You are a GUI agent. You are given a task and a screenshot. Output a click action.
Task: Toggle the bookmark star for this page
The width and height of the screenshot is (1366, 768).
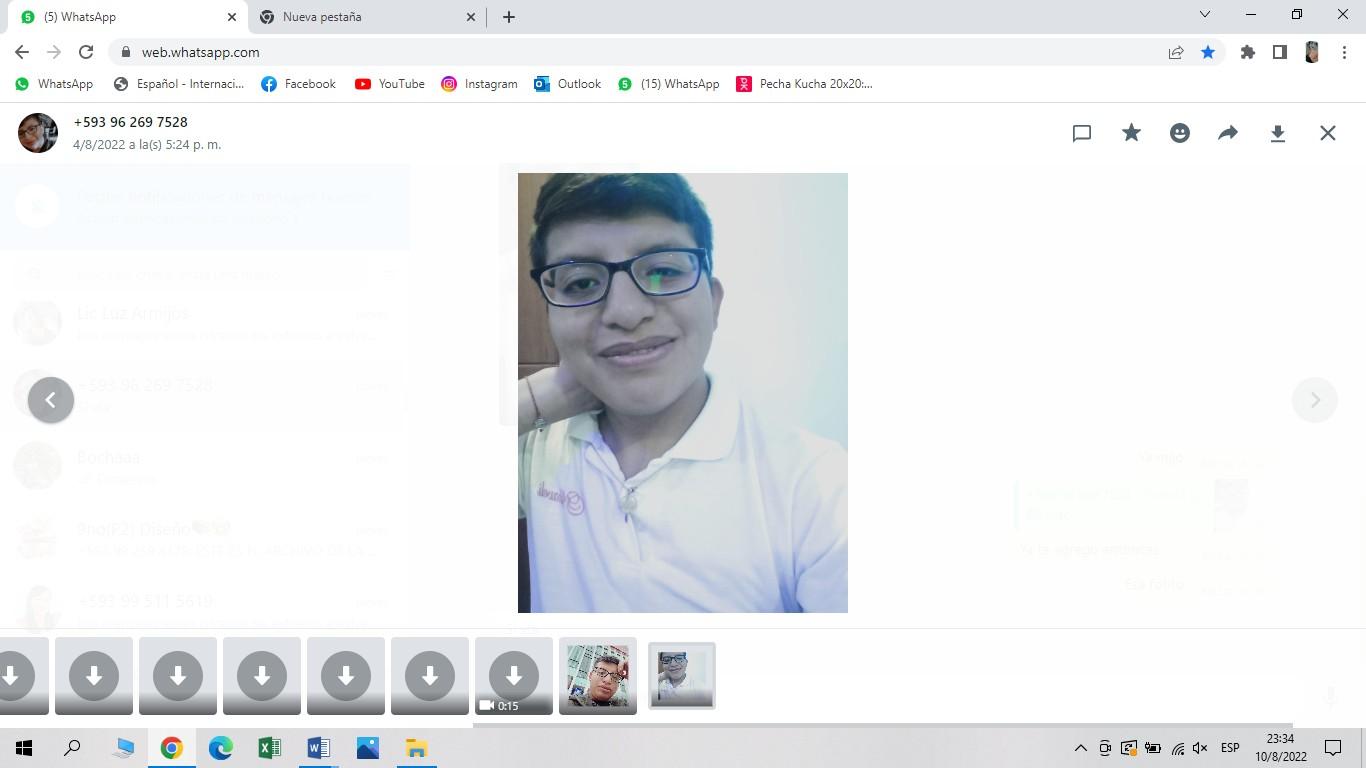pyautogui.click(x=1208, y=52)
